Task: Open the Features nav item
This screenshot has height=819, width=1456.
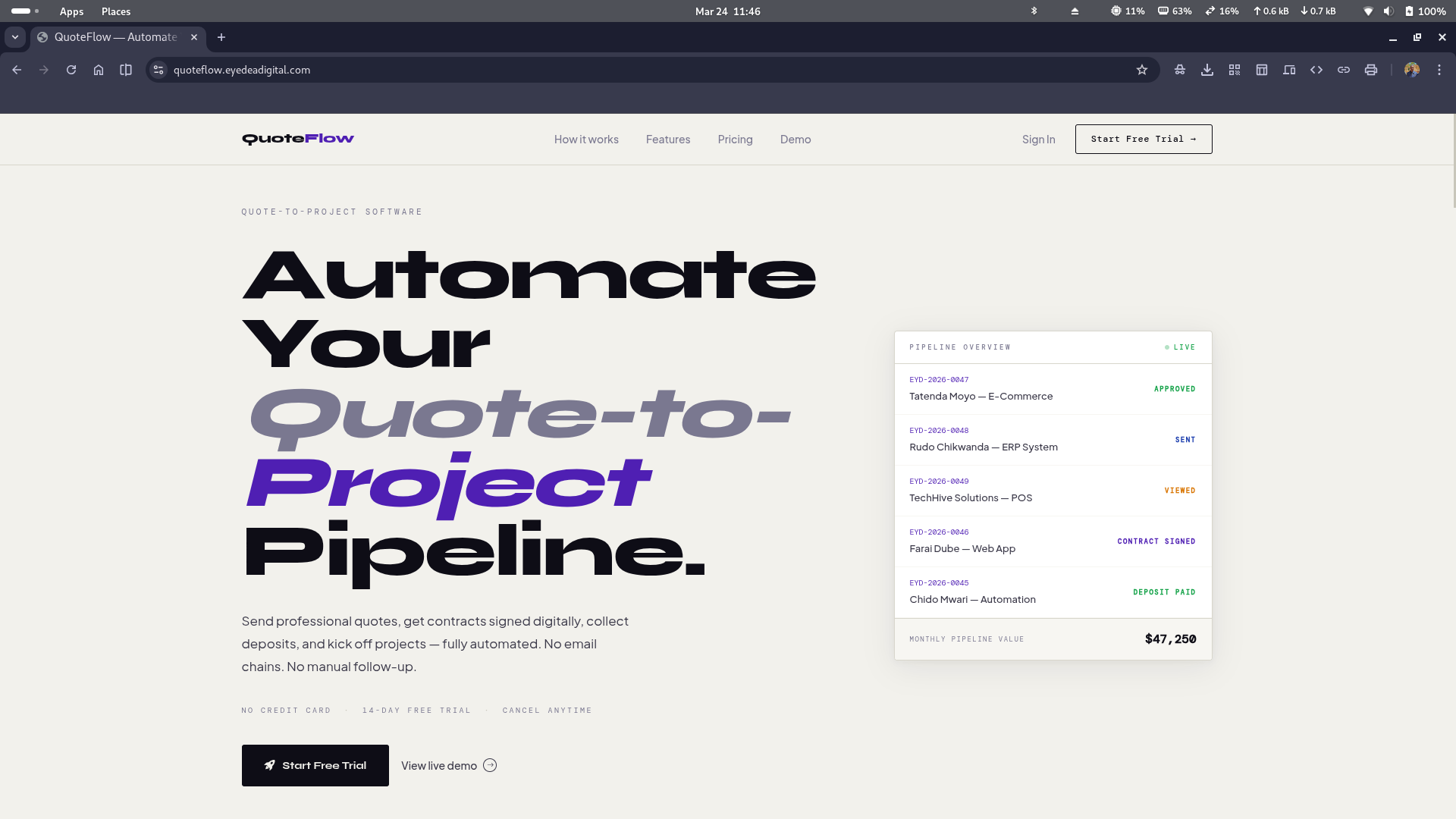Action: click(x=668, y=140)
